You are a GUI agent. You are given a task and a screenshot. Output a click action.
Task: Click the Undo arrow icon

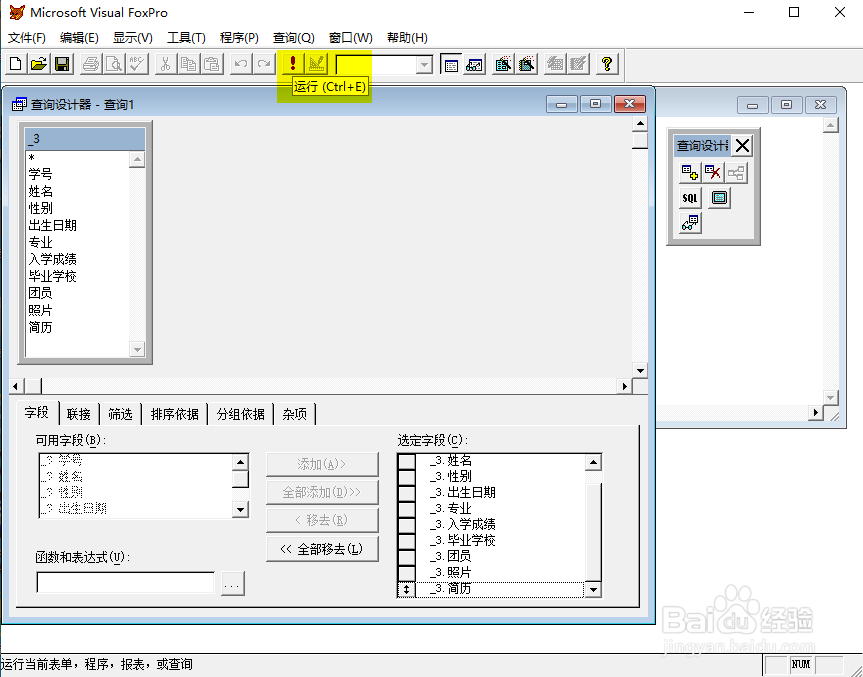[x=241, y=64]
